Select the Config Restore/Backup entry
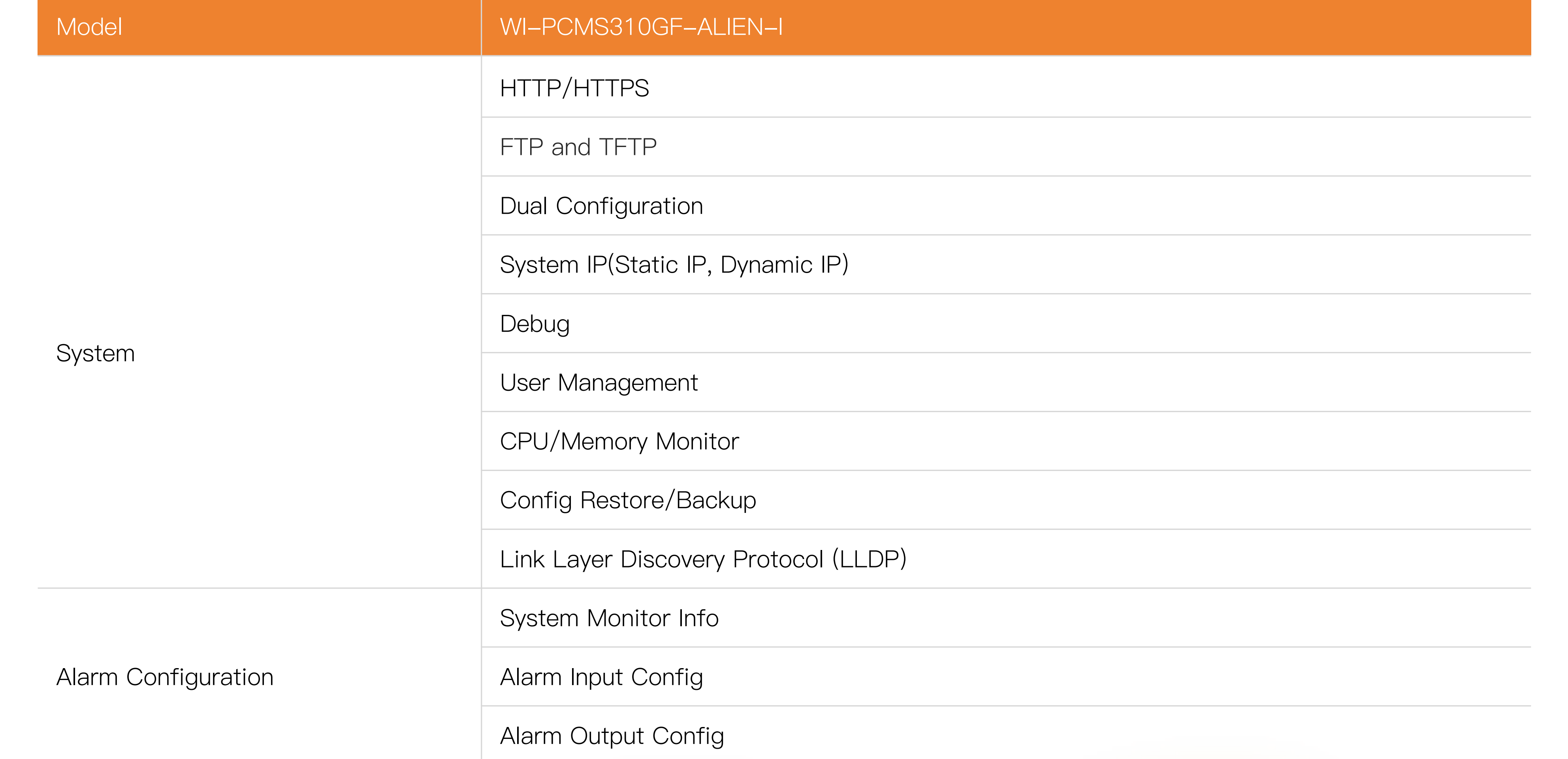Image resolution: width=1568 pixels, height=759 pixels. pos(628,500)
